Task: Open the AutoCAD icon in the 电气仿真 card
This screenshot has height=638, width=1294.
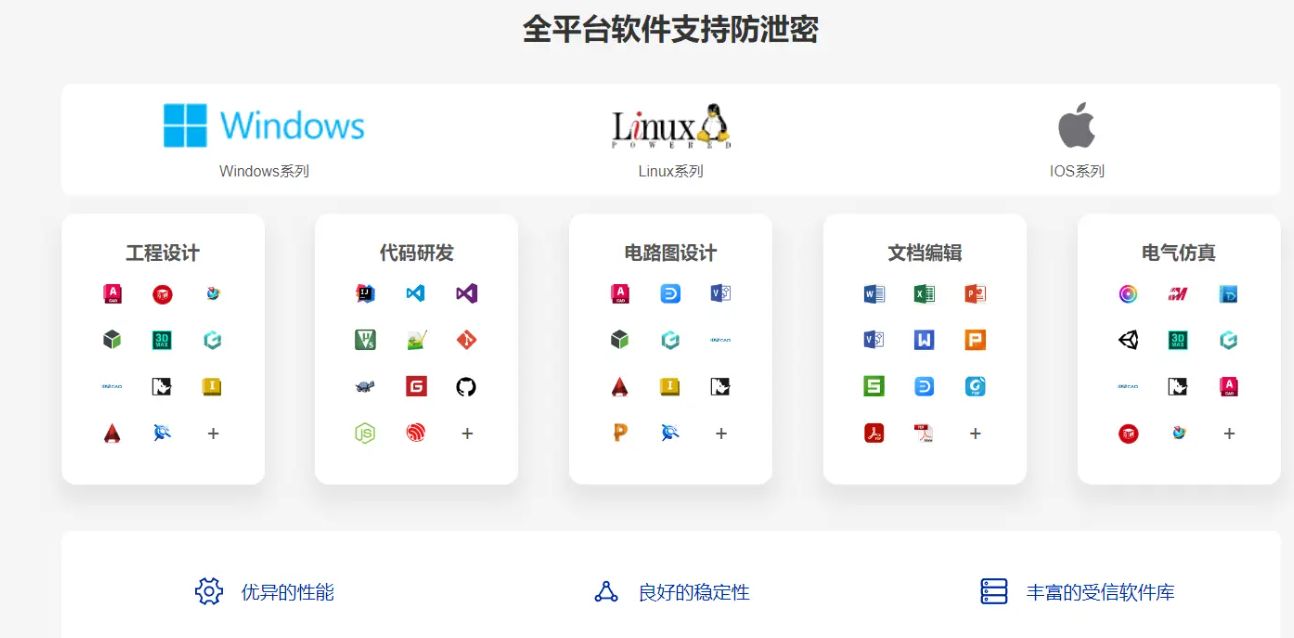Action: (1228, 386)
